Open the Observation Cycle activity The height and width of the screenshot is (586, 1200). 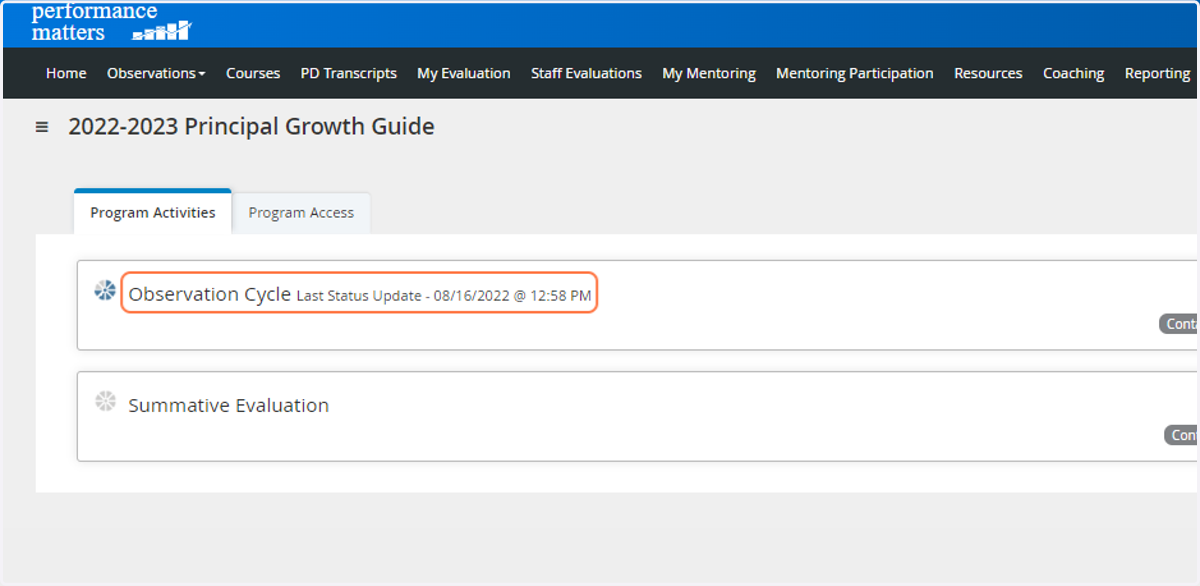[x=209, y=294]
